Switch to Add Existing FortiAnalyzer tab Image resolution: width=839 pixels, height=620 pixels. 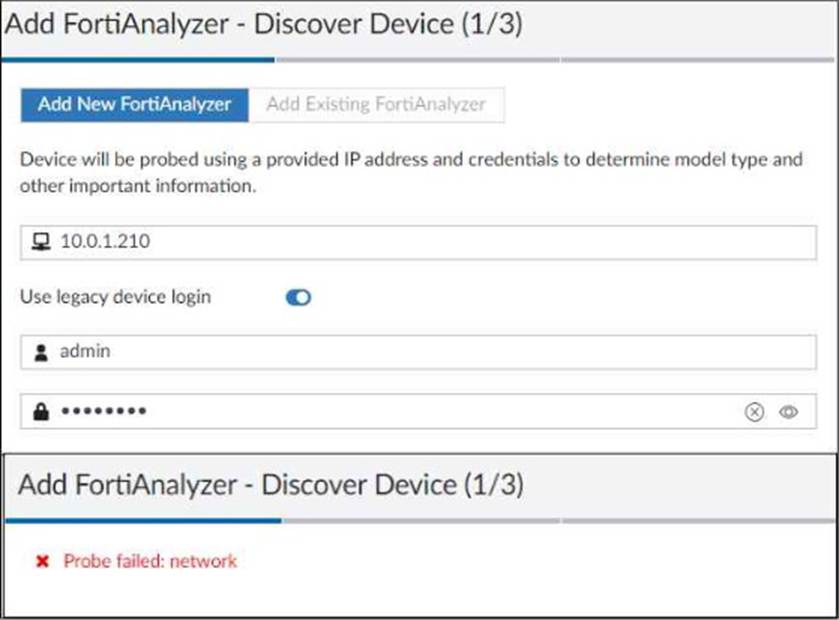point(376,105)
